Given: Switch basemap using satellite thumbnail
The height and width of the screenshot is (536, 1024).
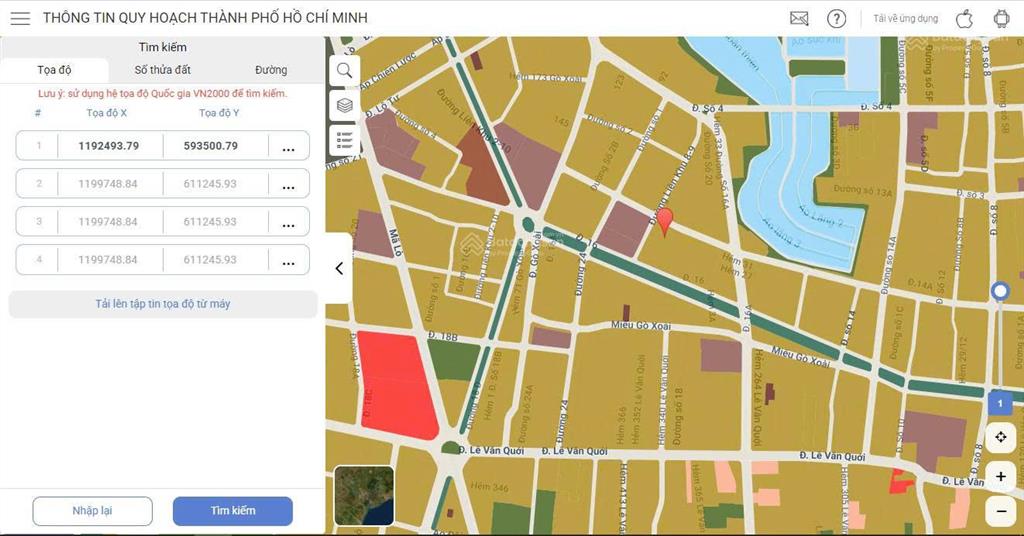Looking at the screenshot, I should click(364, 495).
